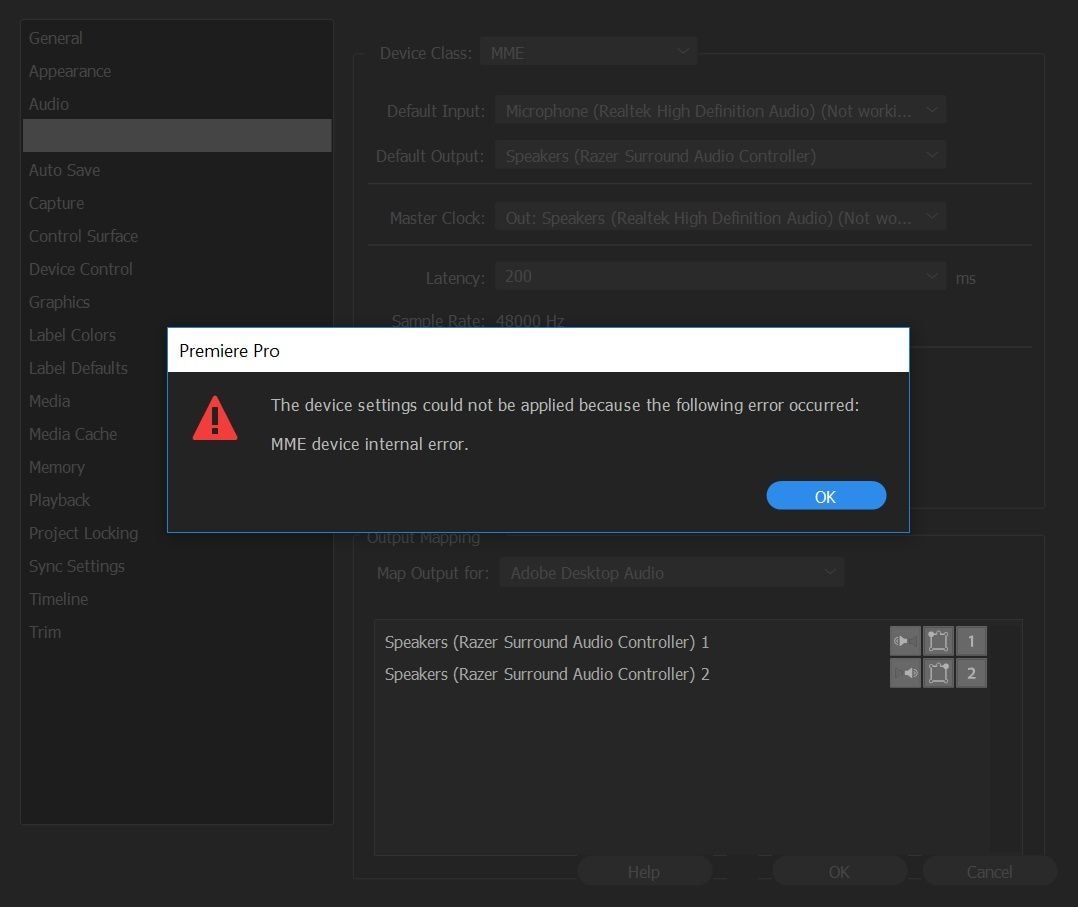Open the Map Output for dropdown
This screenshot has width=1078, height=907.
[672, 573]
